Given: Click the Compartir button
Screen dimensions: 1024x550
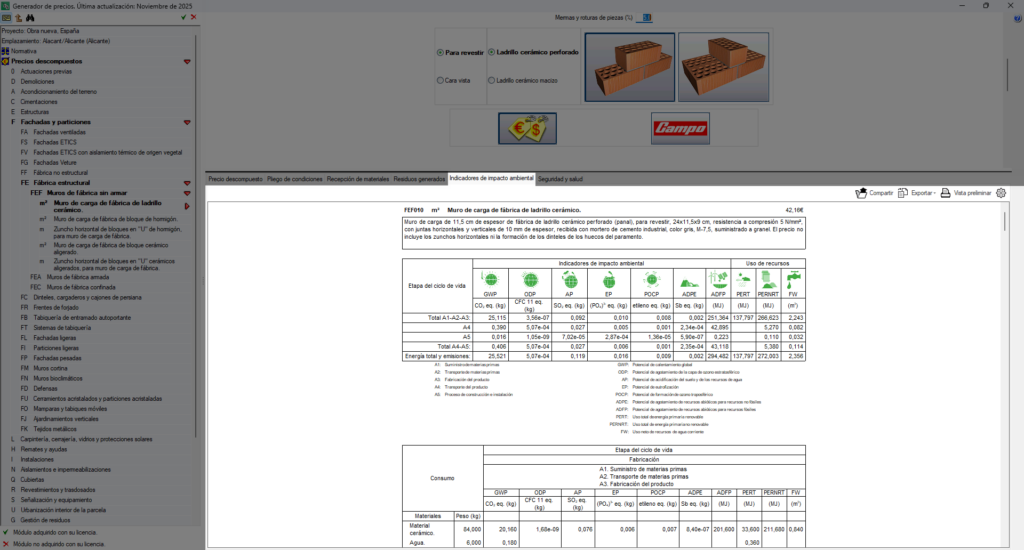Looking at the screenshot, I should pyautogui.click(x=874, y=193).
